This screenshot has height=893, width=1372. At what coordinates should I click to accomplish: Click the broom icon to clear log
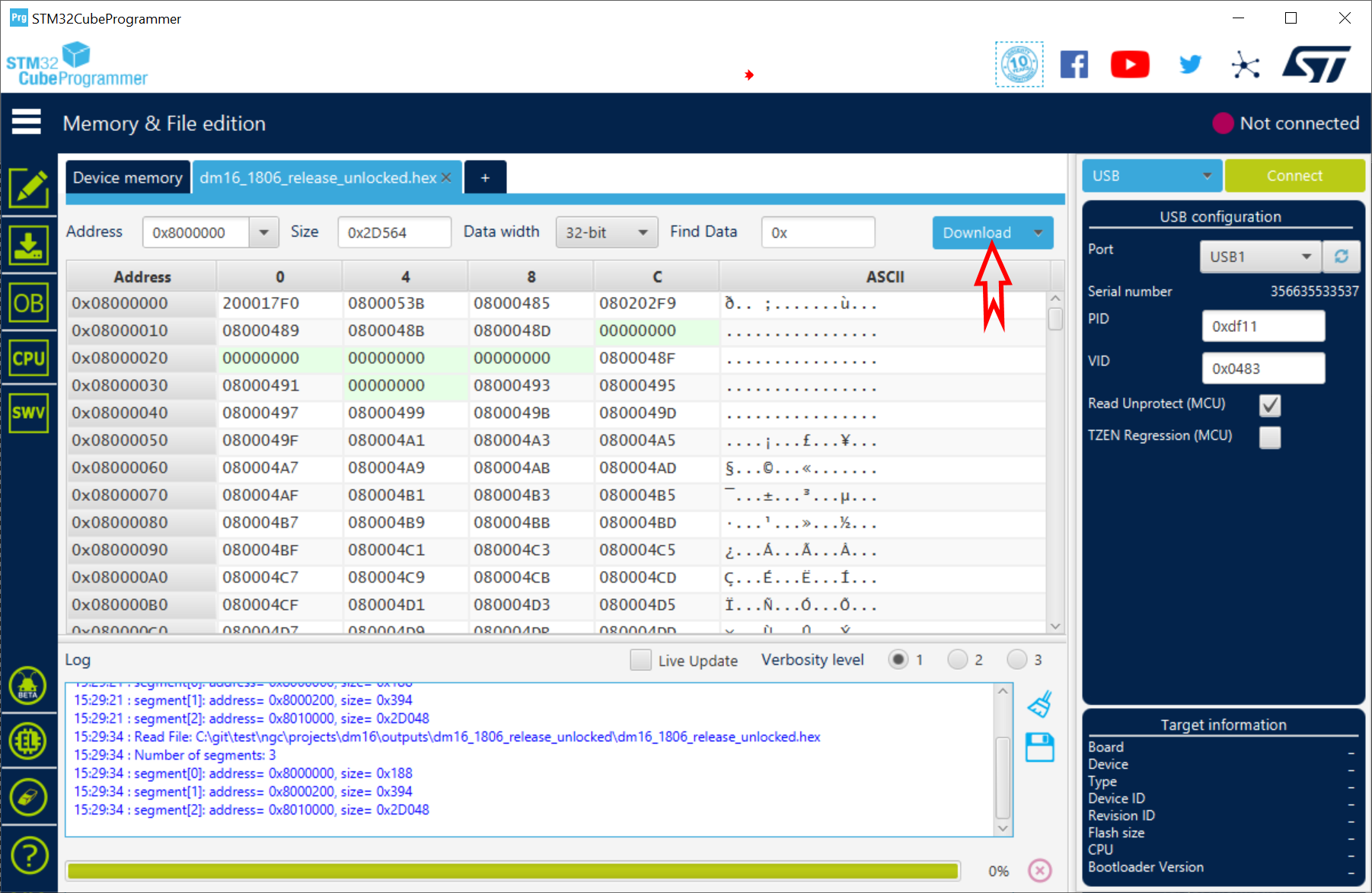(x=1039, y=704)
